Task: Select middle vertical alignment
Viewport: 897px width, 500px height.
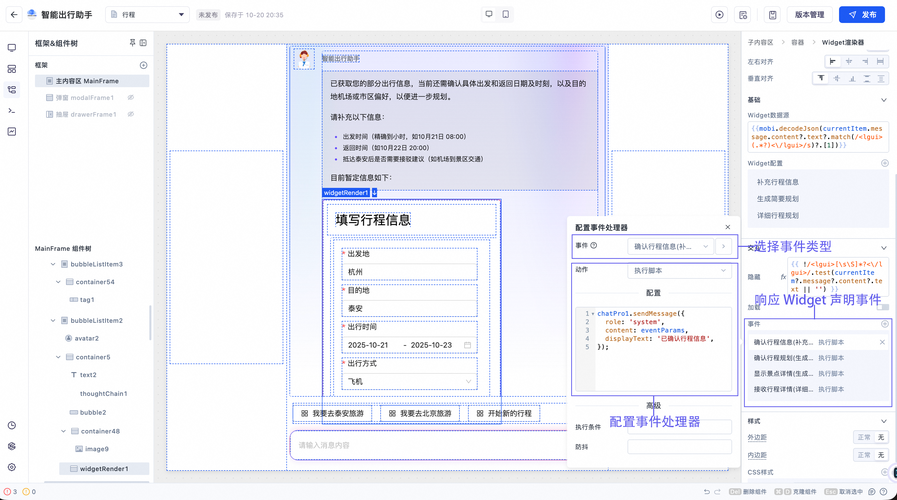Action: click(x=837, y=78)
